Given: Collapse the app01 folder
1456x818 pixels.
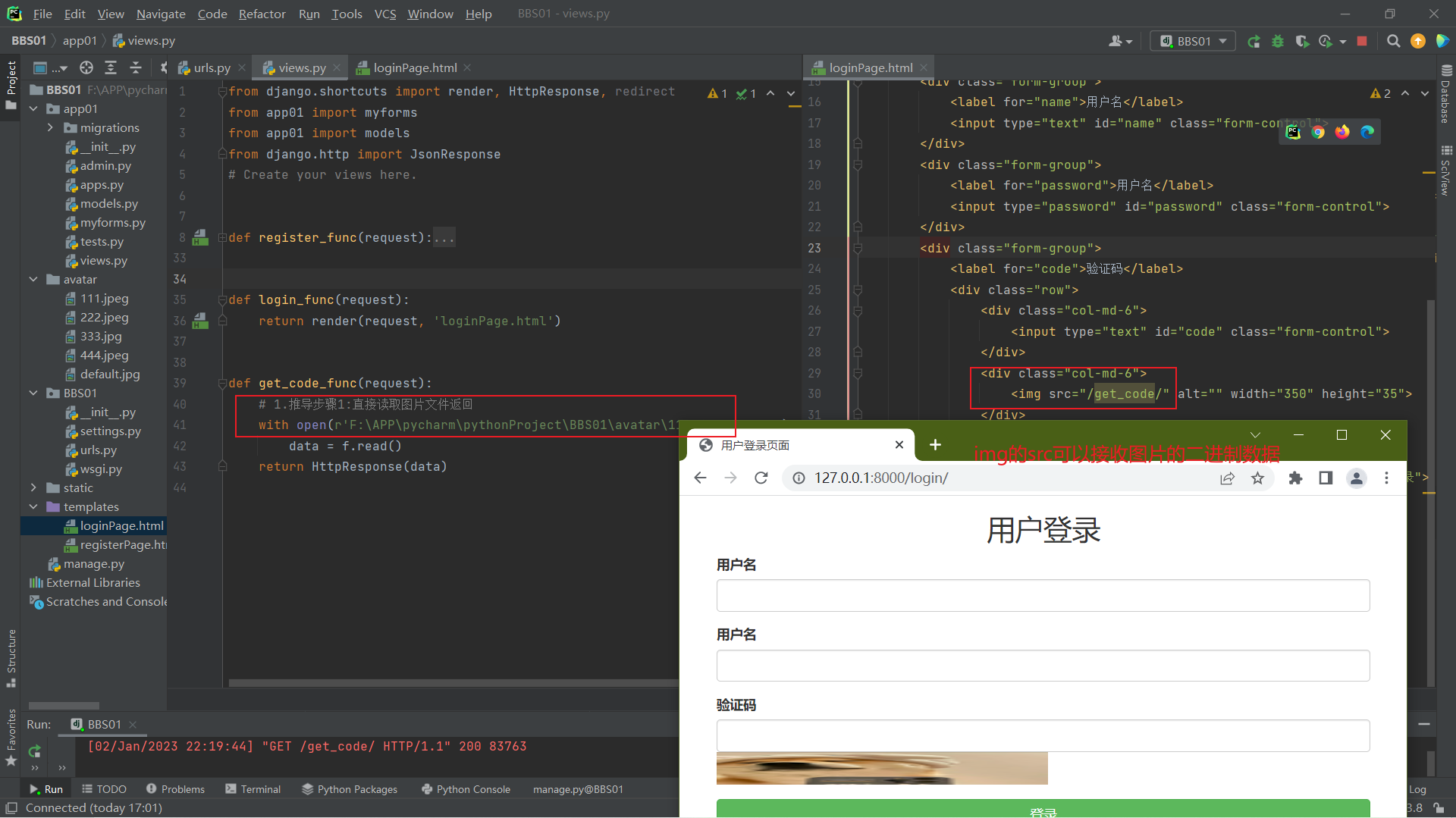Looking at the screenshot, I should tap(33, 109).
